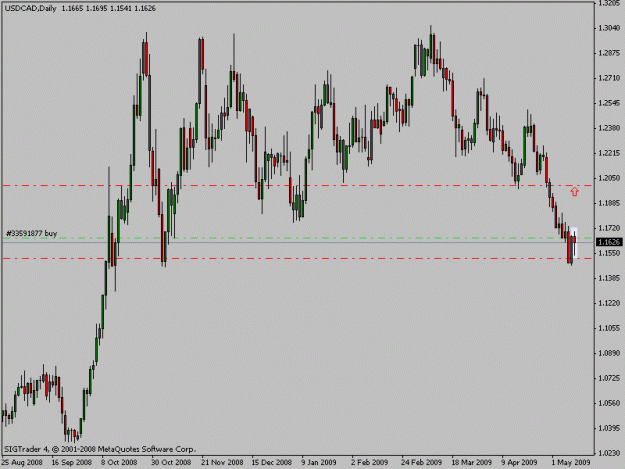Image resolution: width=625 pixels, height=469 pixels.
Task: Click the 1.2875 price scale label
Action: 609,53
